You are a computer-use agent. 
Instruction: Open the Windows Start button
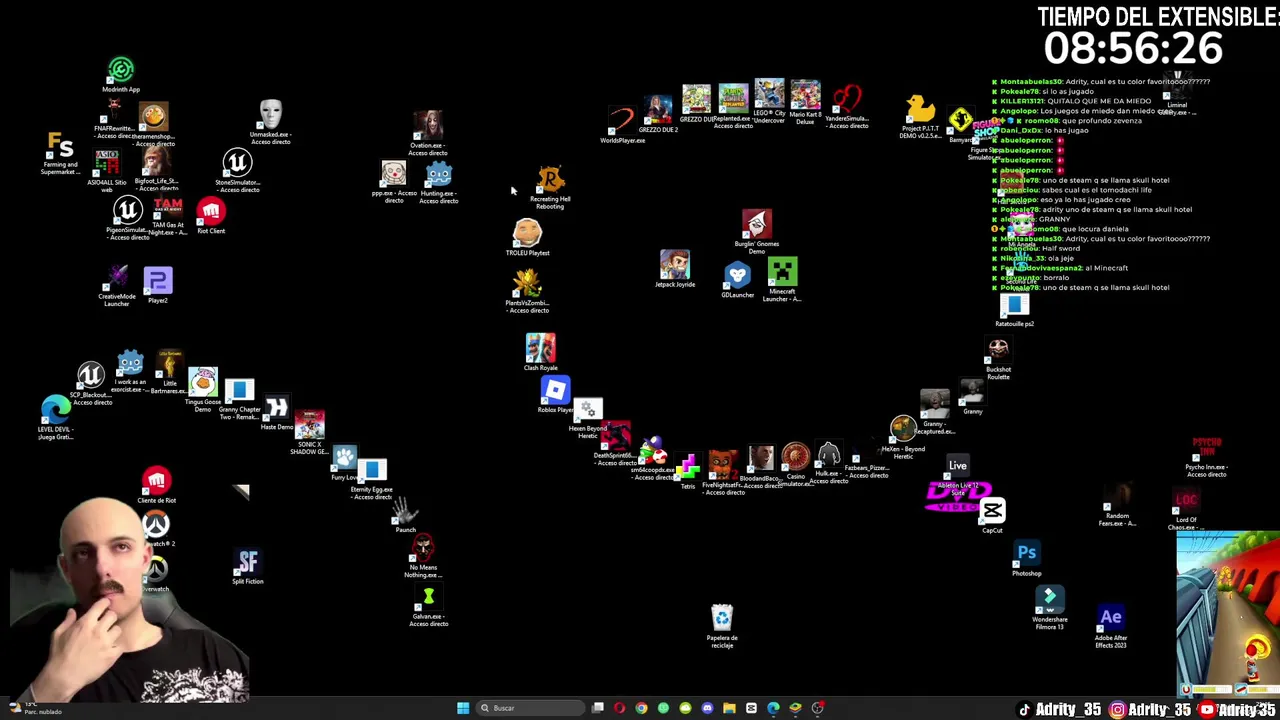tap(463, 708)
